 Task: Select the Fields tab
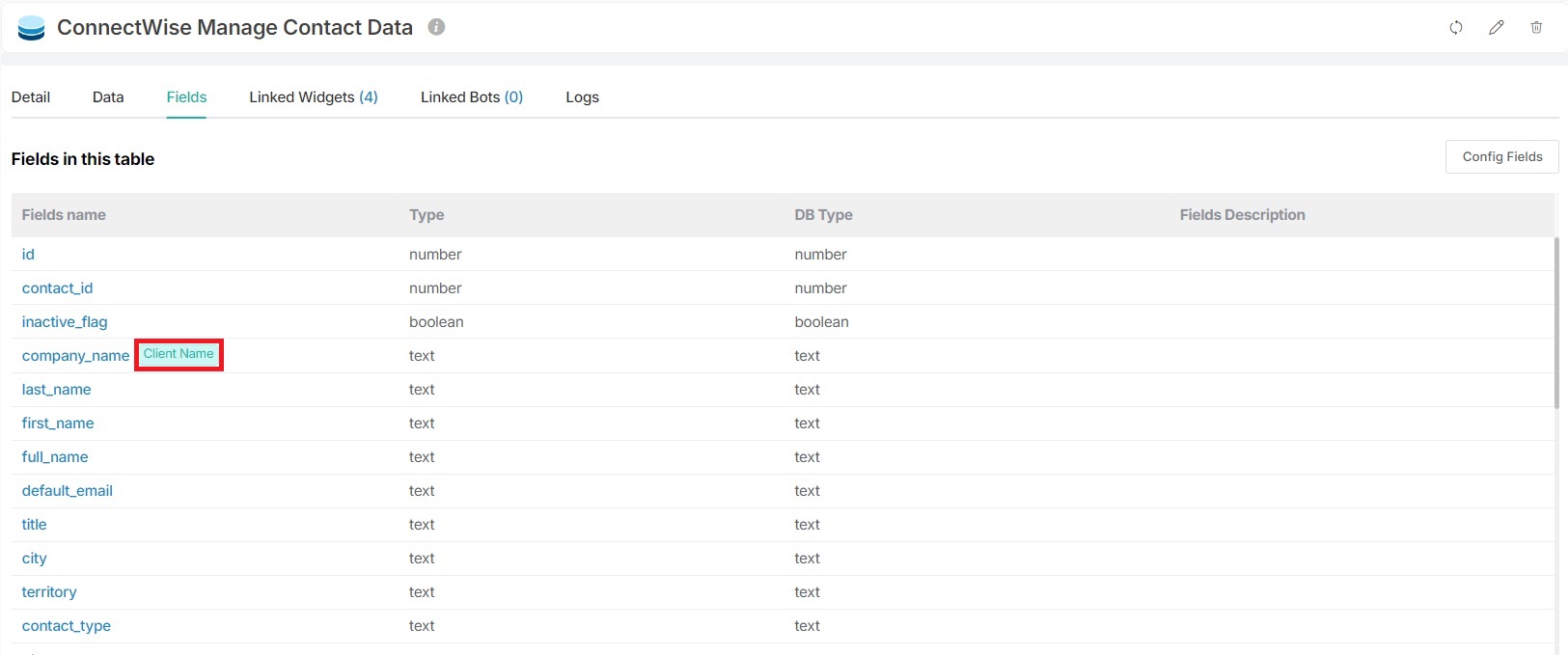click(186, 96)
